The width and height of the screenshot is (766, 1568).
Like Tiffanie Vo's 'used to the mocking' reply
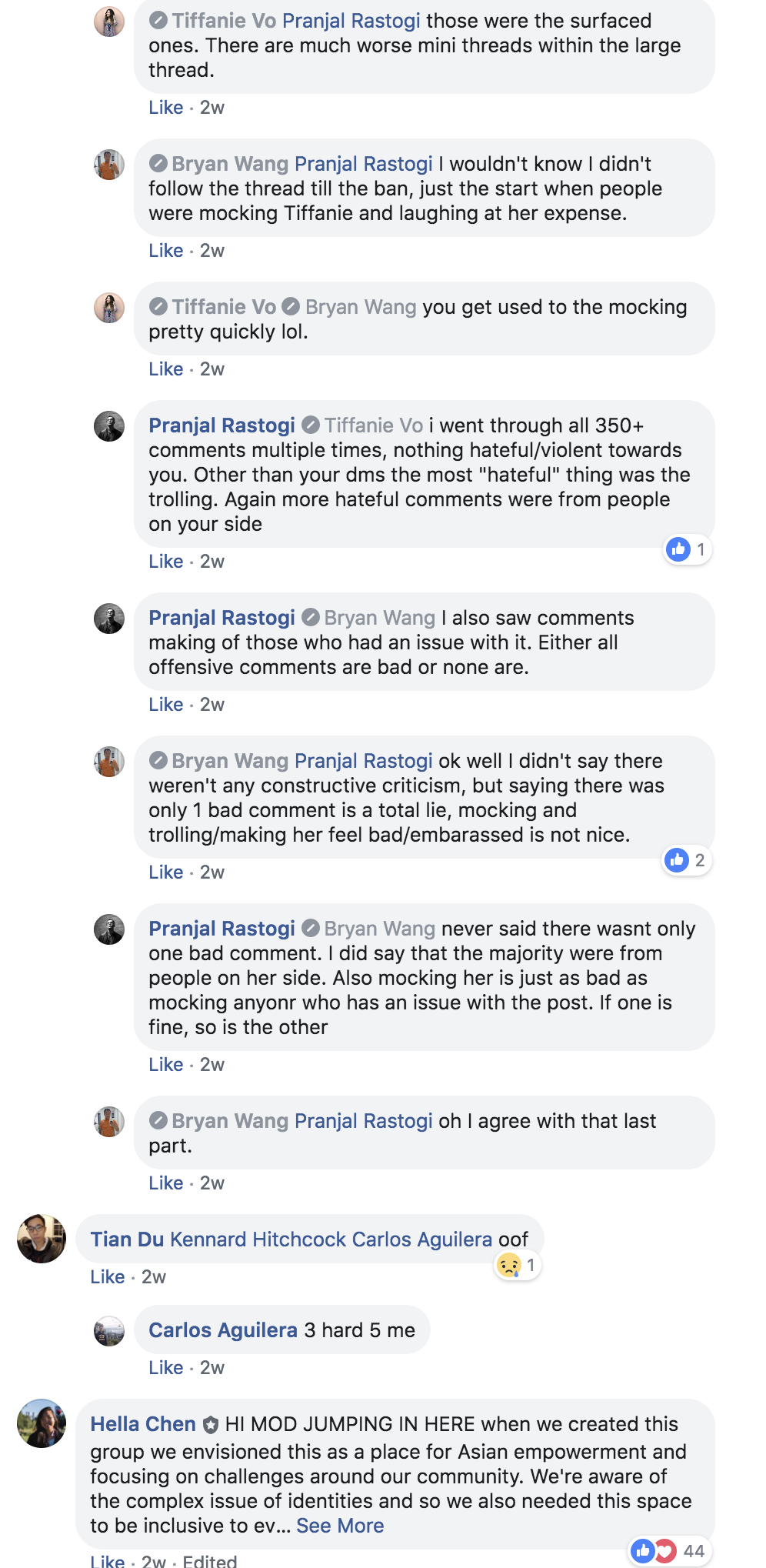point(165,369)
